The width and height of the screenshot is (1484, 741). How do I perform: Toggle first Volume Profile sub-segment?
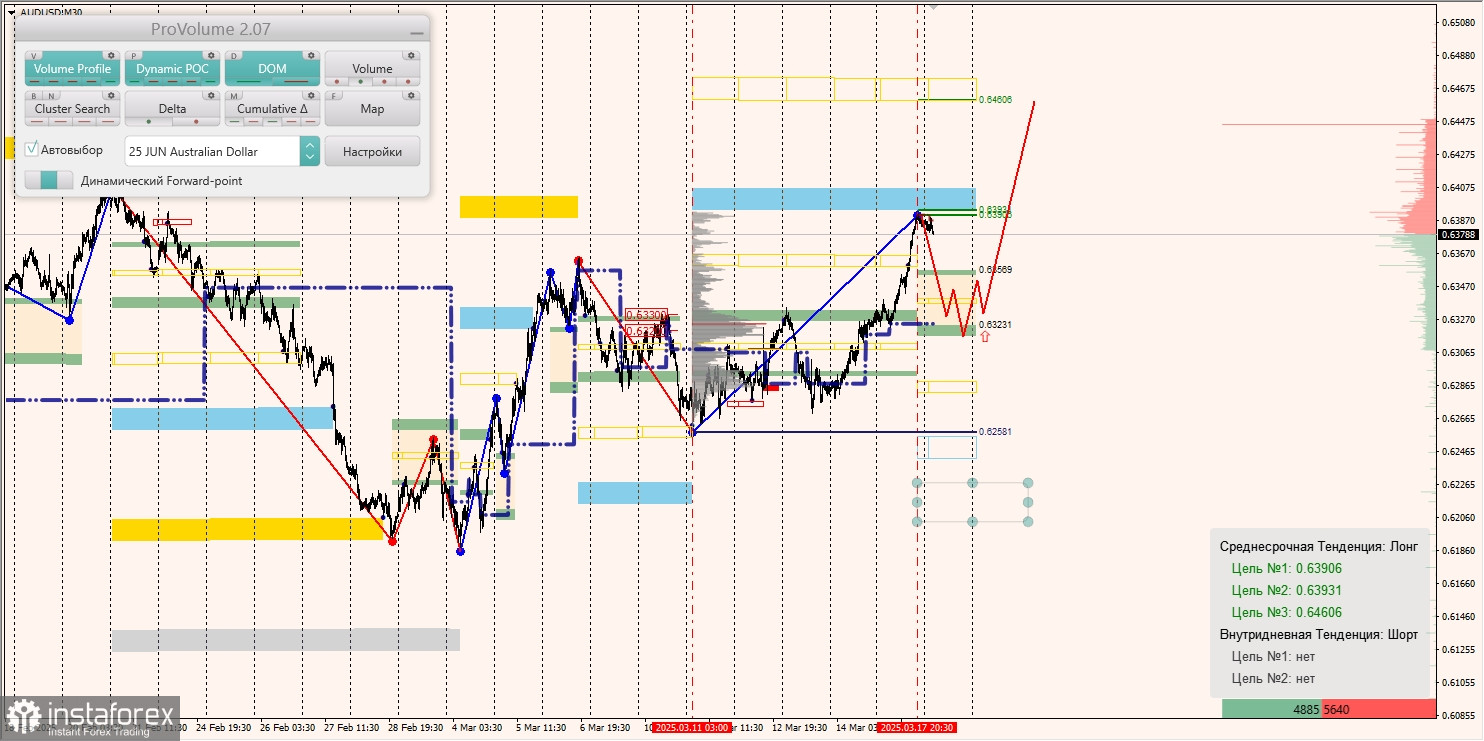[x=34, y=81]
